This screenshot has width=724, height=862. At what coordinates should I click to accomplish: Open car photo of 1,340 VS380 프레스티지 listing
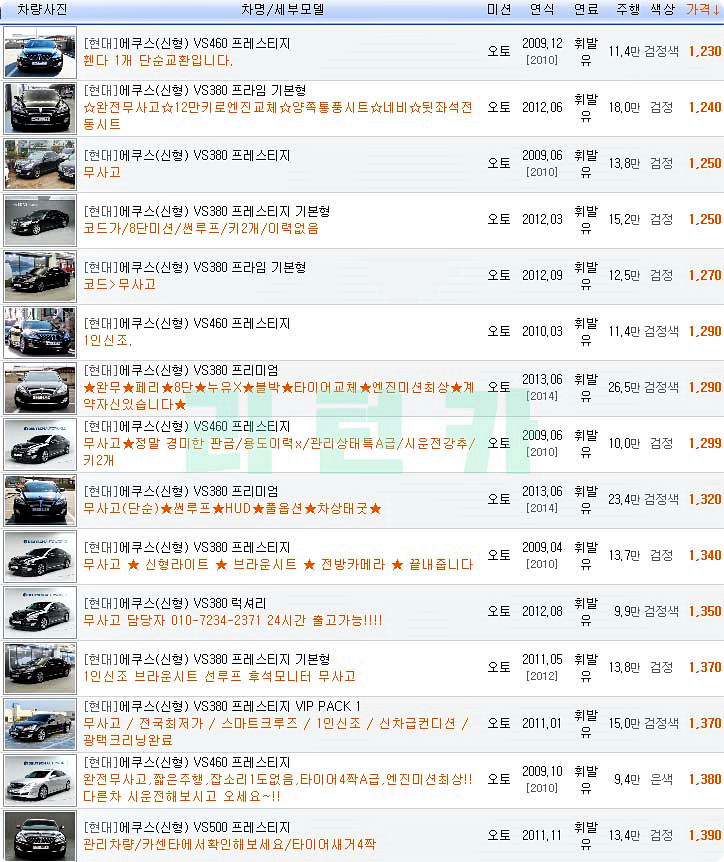(x=40, y=557)
